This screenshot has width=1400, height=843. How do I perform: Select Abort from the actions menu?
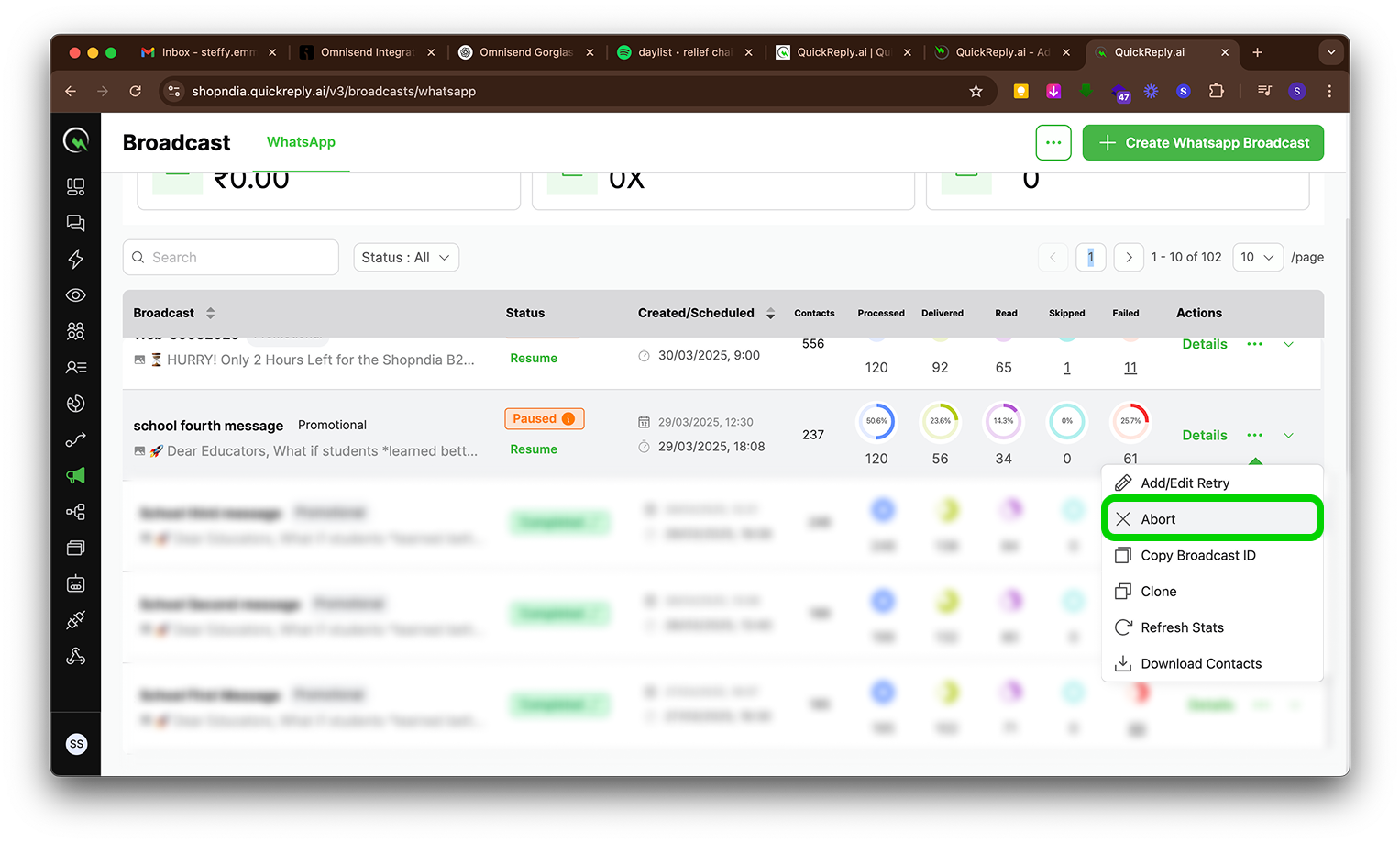pyautogui.click(x=1158, y=519)
